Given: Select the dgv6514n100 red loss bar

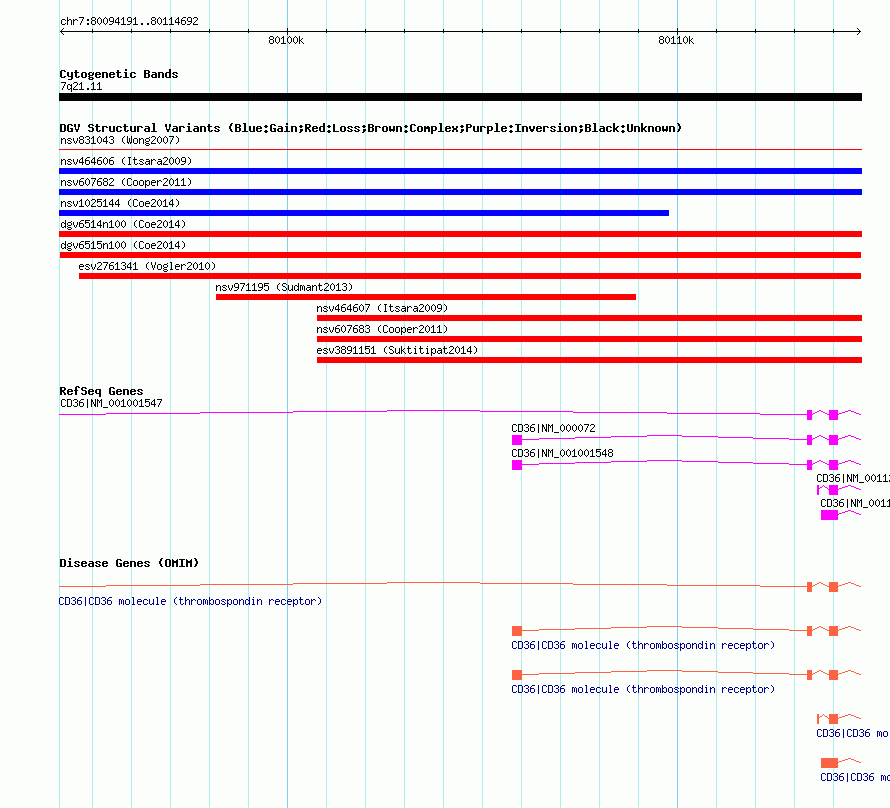Looking at the screenshot, I should [460, 234].
